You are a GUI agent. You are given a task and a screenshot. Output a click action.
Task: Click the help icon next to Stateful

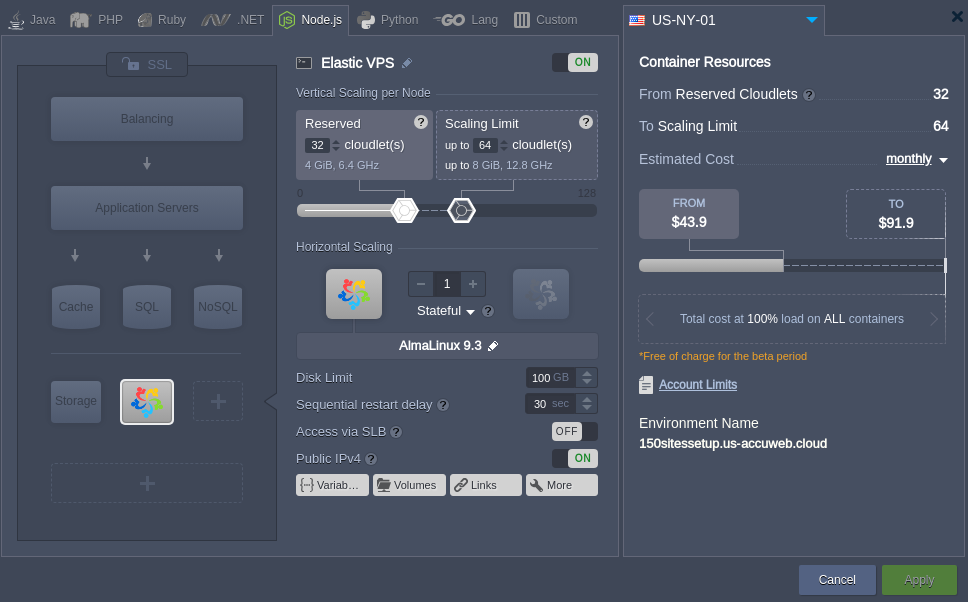click(x=488, y=311)
